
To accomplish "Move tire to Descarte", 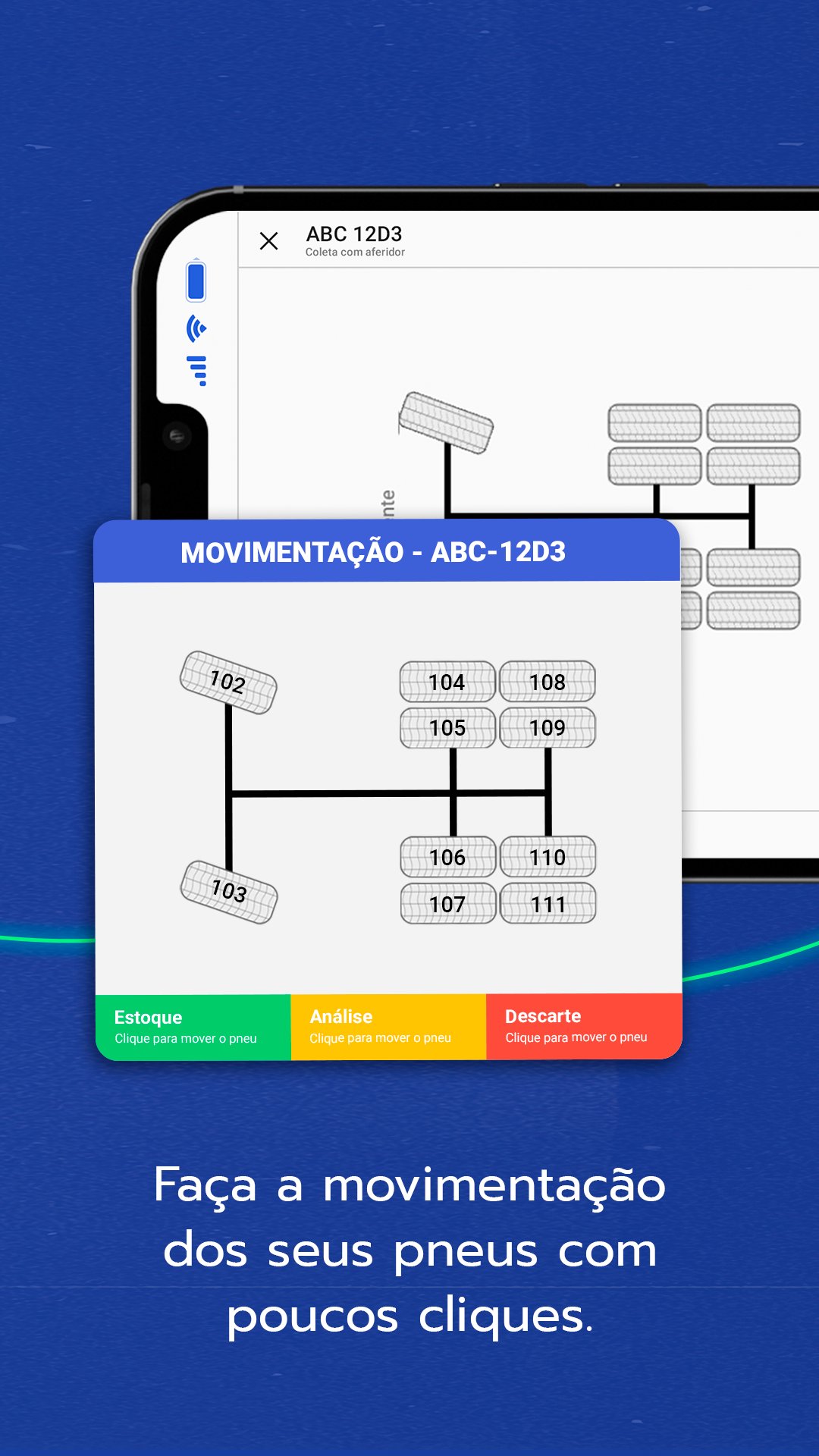I will 583,1026.
